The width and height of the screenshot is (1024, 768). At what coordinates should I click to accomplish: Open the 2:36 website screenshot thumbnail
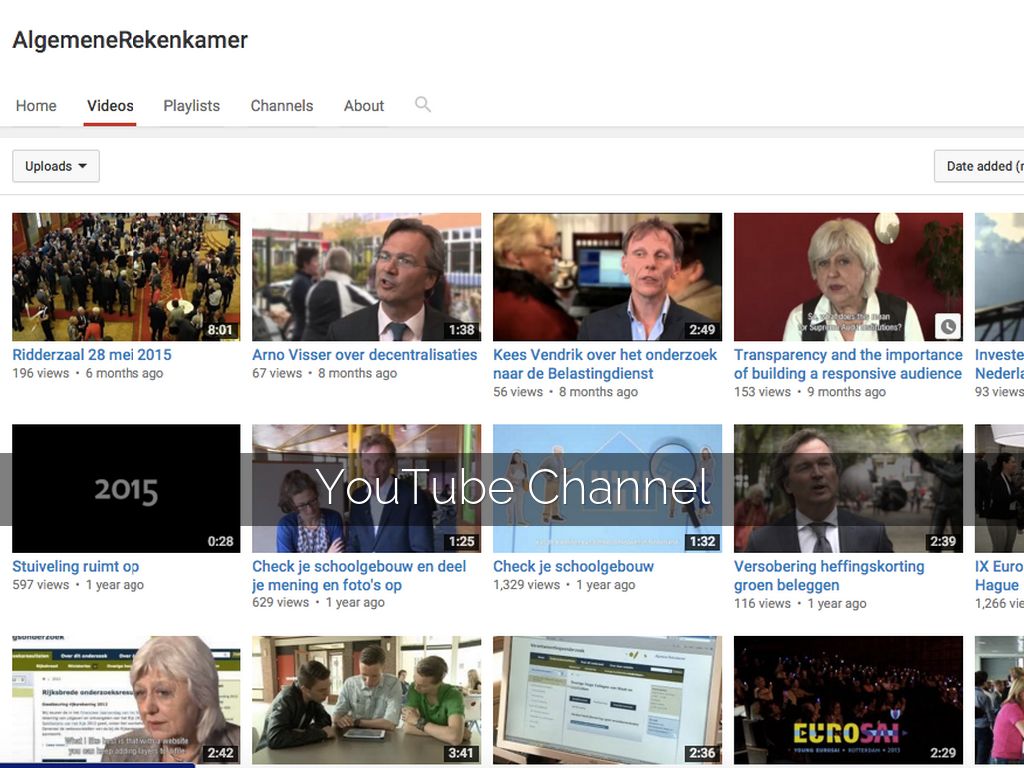coord(607,700)
